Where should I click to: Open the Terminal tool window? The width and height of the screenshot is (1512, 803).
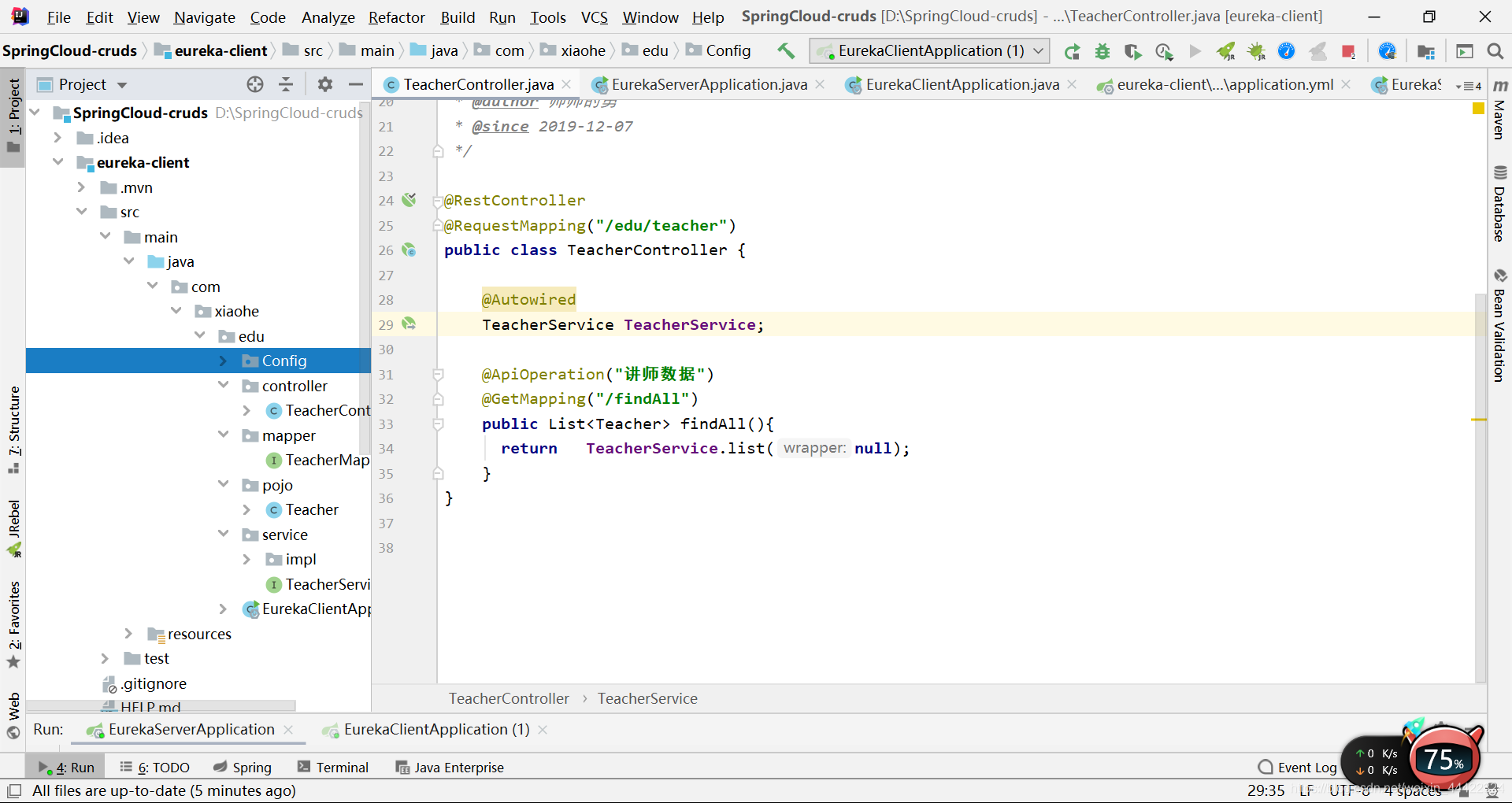332,768
